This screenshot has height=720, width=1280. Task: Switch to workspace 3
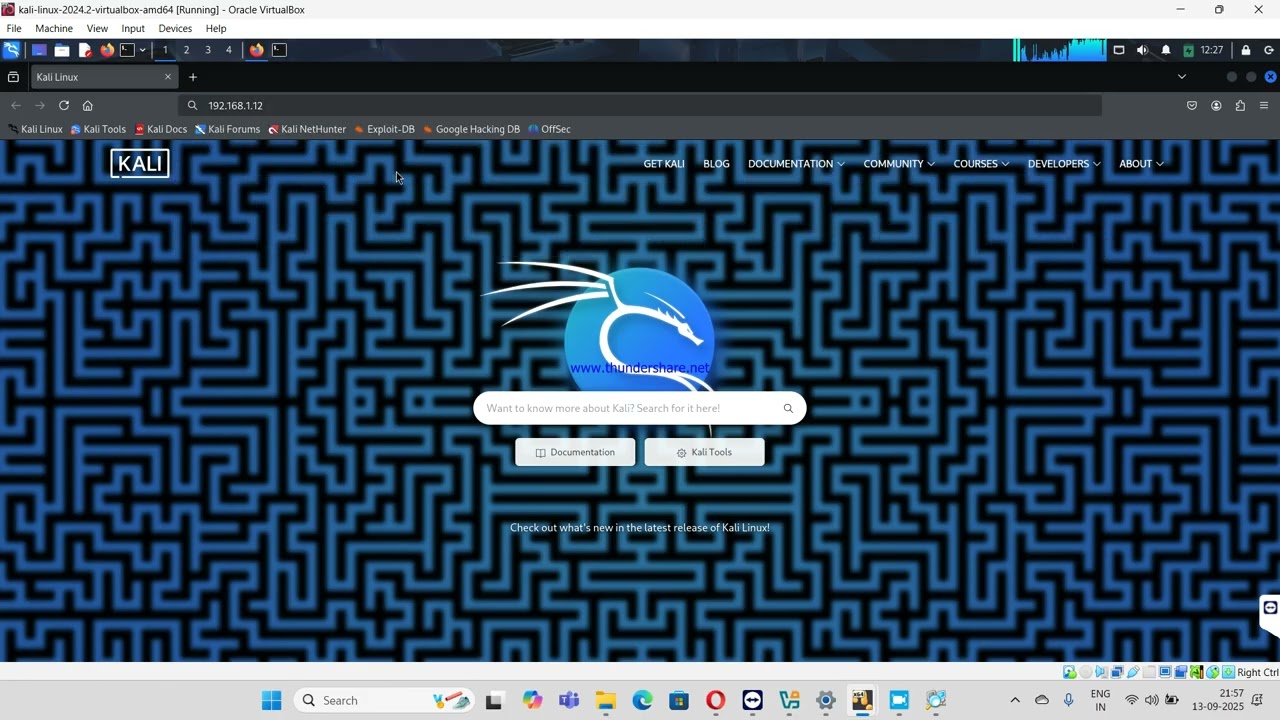point(208,50)
